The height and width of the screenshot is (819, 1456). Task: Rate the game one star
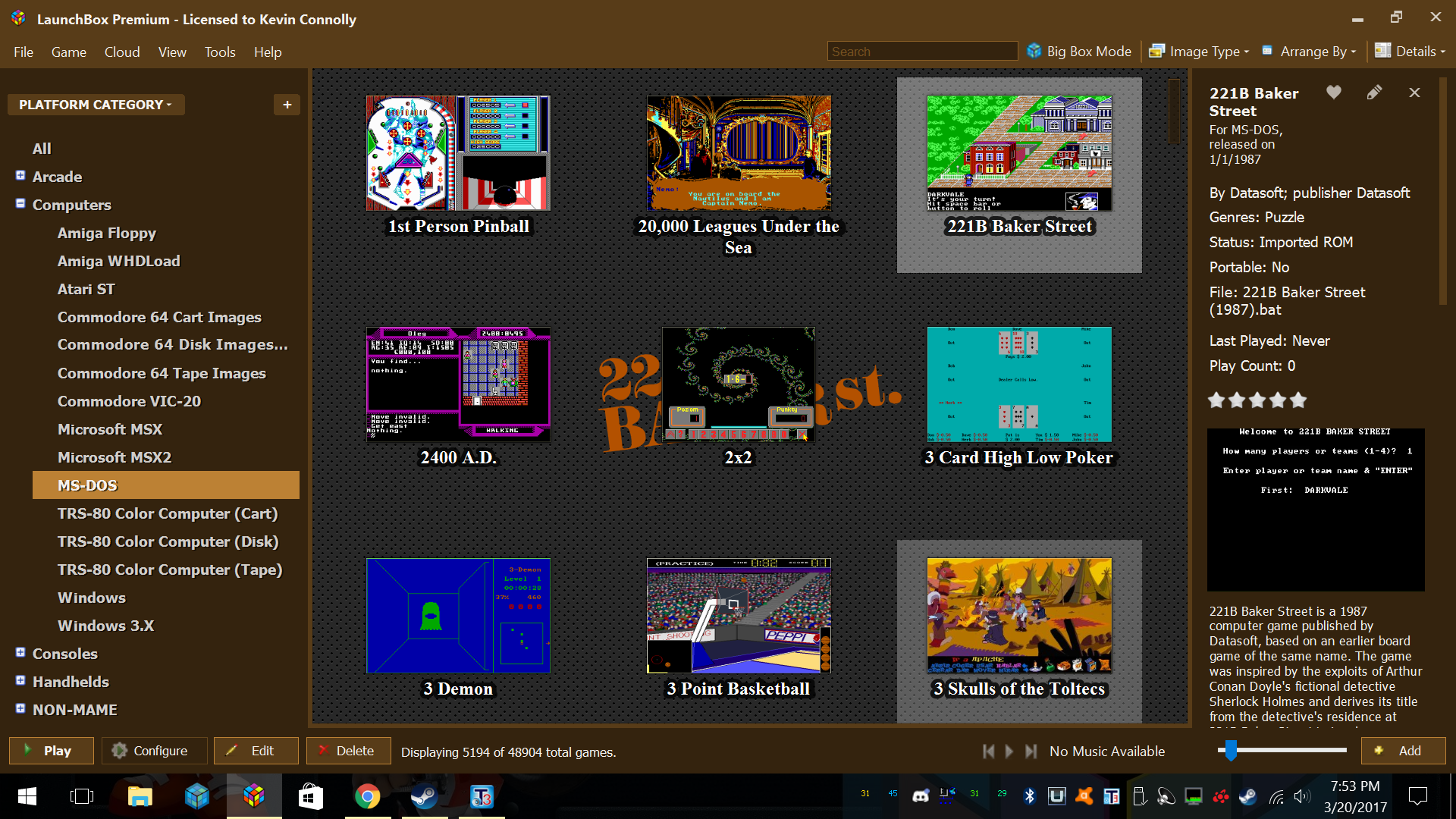[x=1216, y=400]
